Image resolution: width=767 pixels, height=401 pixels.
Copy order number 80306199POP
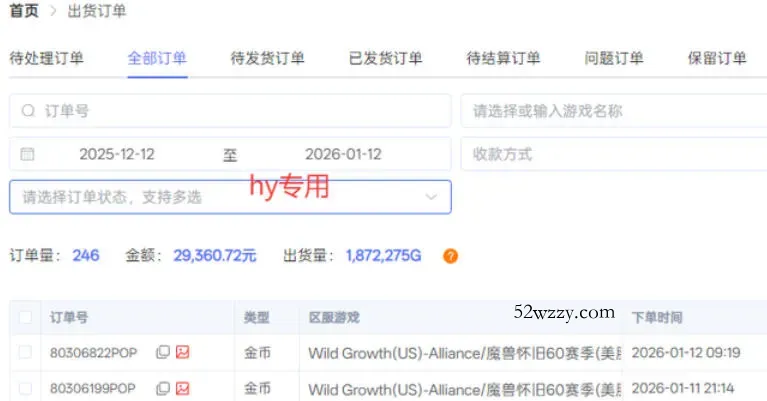[x=162, y=388]
